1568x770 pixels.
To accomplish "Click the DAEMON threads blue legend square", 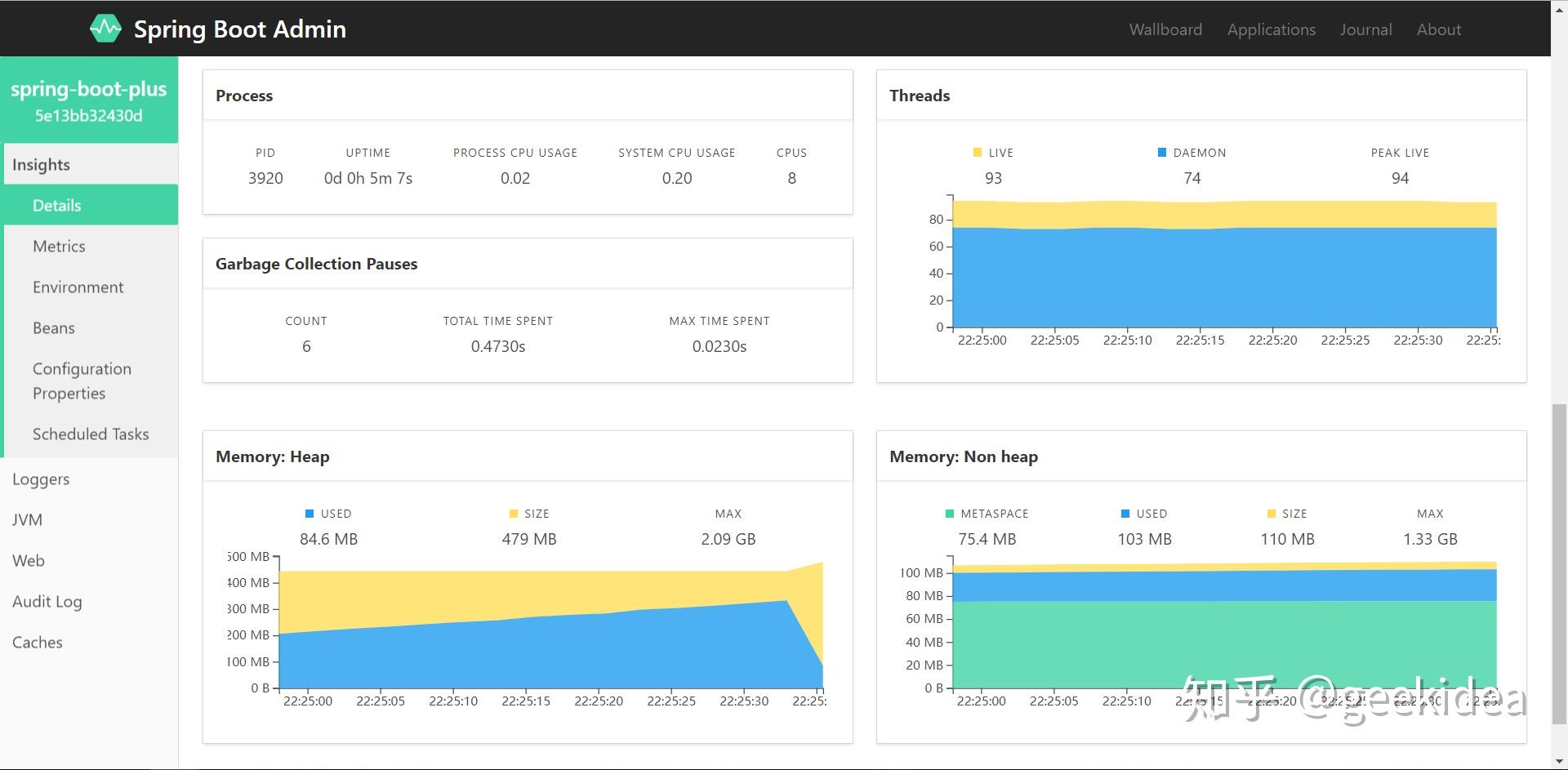I will point(1162,153).
